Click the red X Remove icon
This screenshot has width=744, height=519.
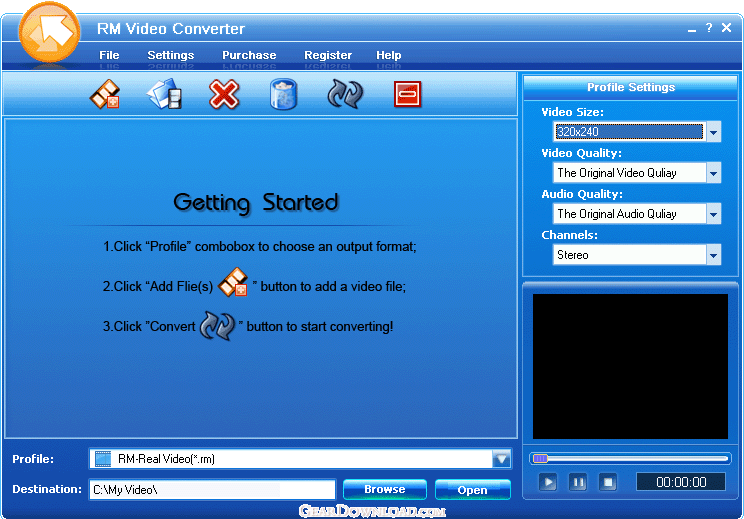(224, 94)
